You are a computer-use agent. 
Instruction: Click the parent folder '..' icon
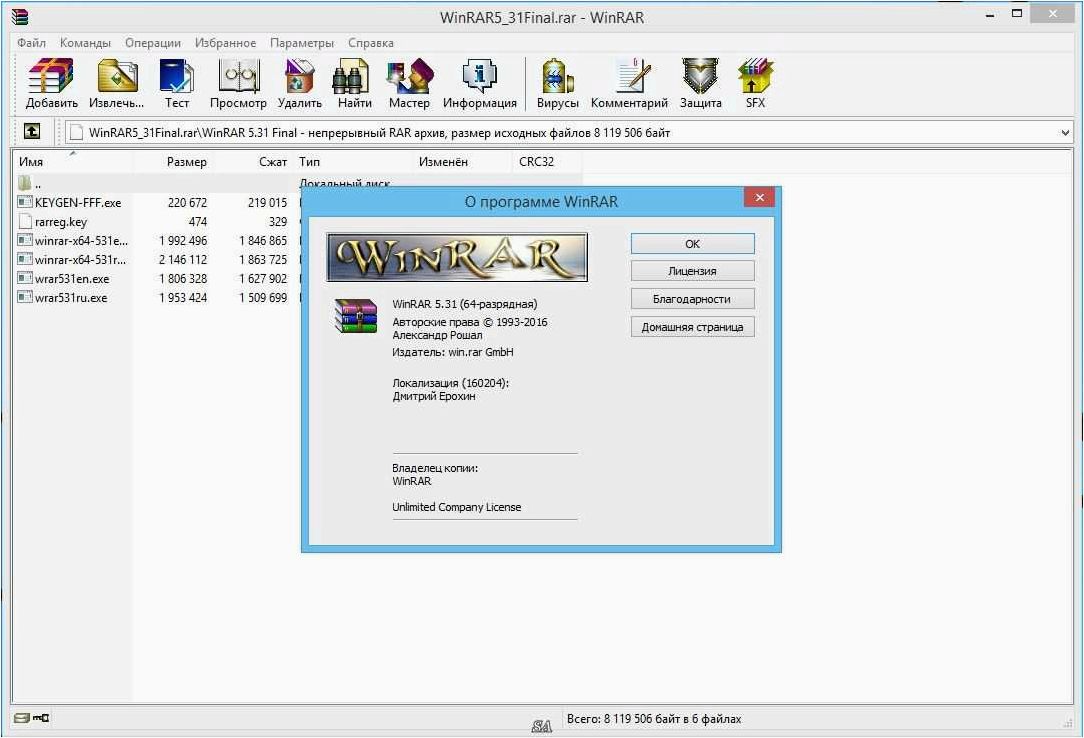(x=25, y=183)
